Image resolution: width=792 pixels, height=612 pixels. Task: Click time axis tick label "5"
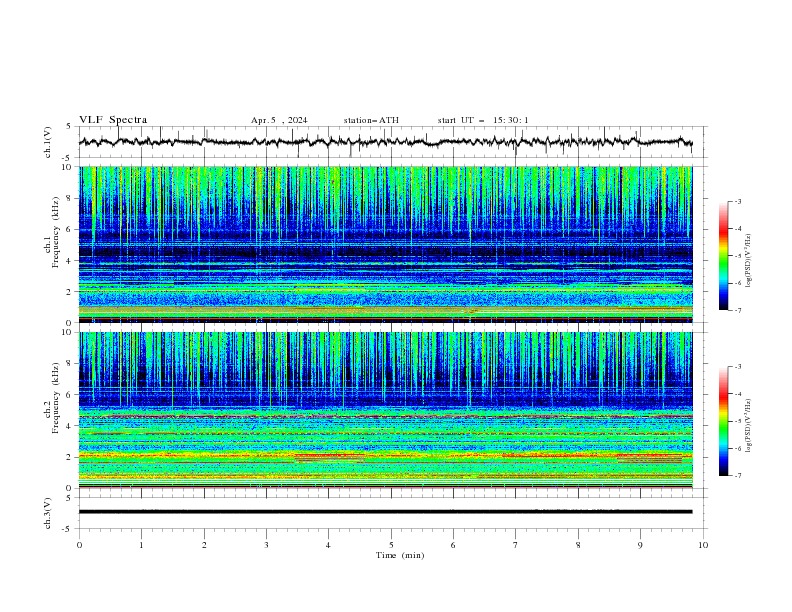pos(391,545)
